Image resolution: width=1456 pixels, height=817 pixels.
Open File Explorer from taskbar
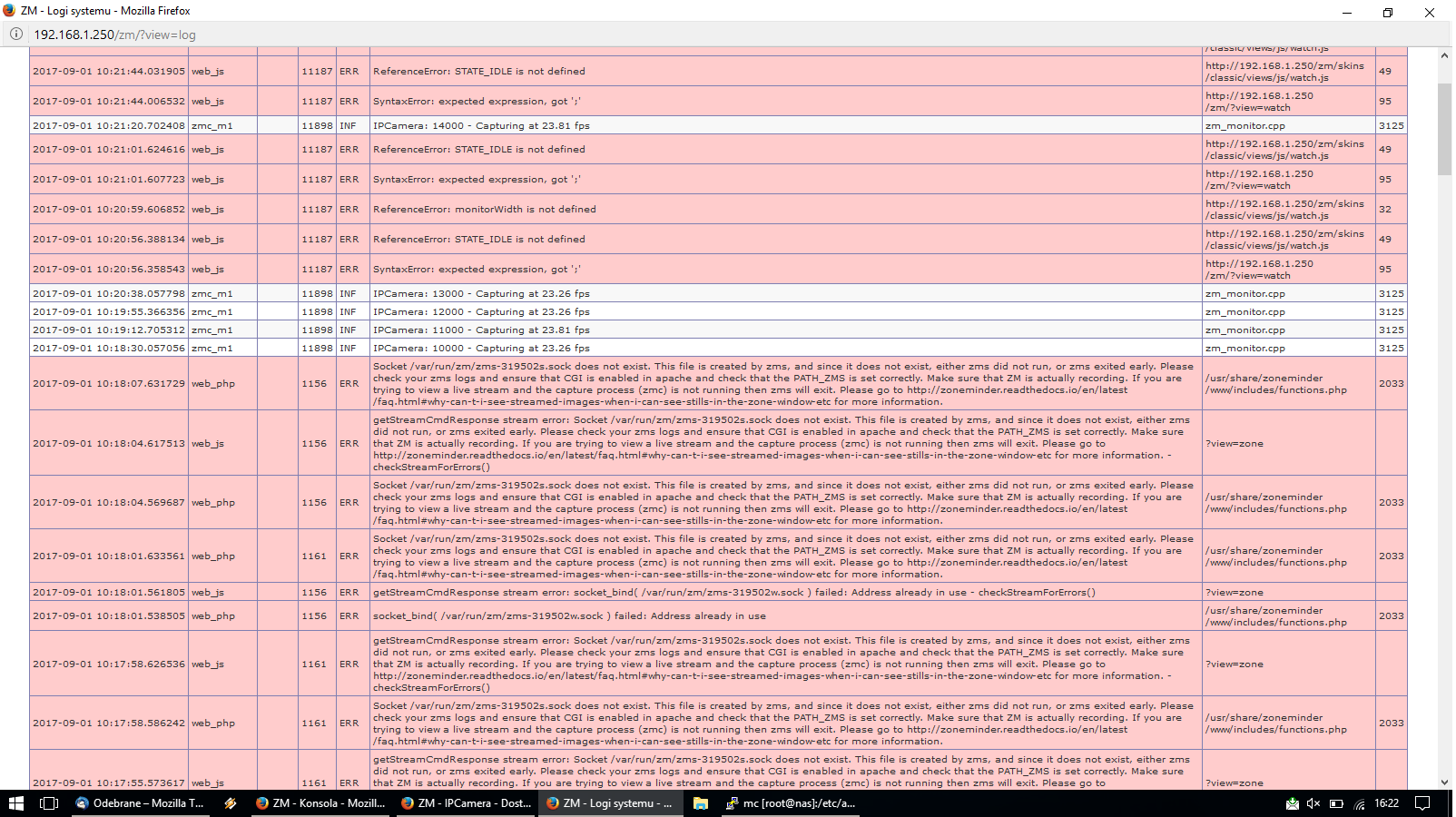click(x=701, y=803)
